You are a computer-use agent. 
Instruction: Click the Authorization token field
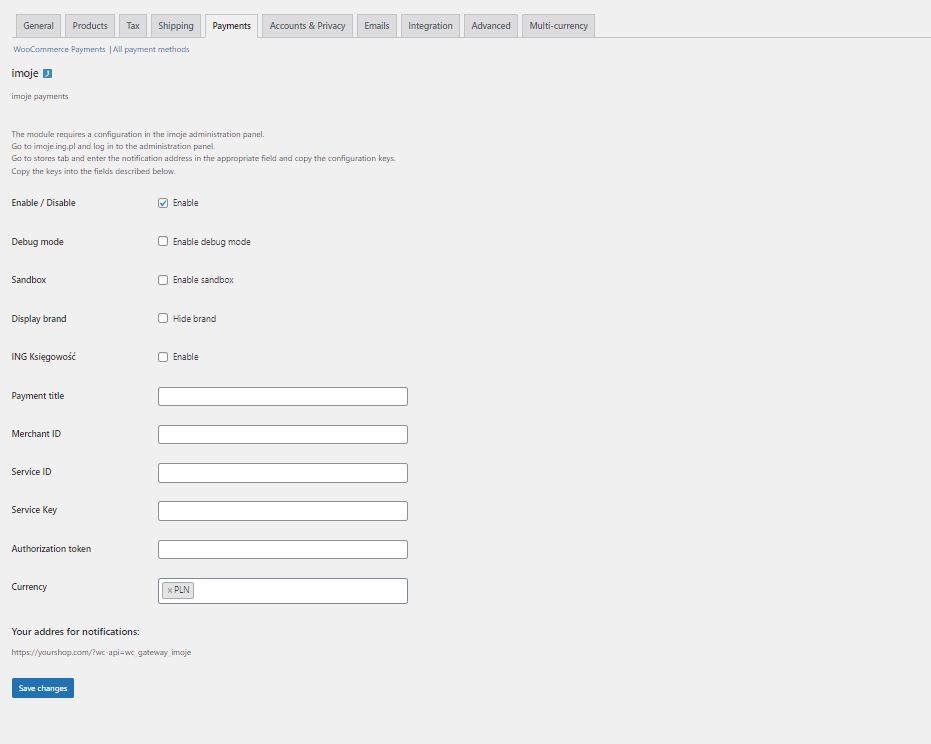(283, 549)
